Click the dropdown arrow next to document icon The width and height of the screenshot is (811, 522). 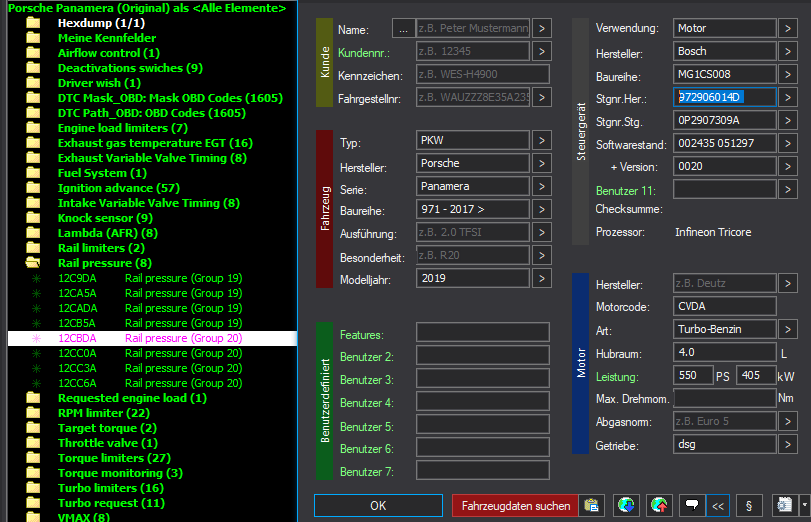click(804, 506)
